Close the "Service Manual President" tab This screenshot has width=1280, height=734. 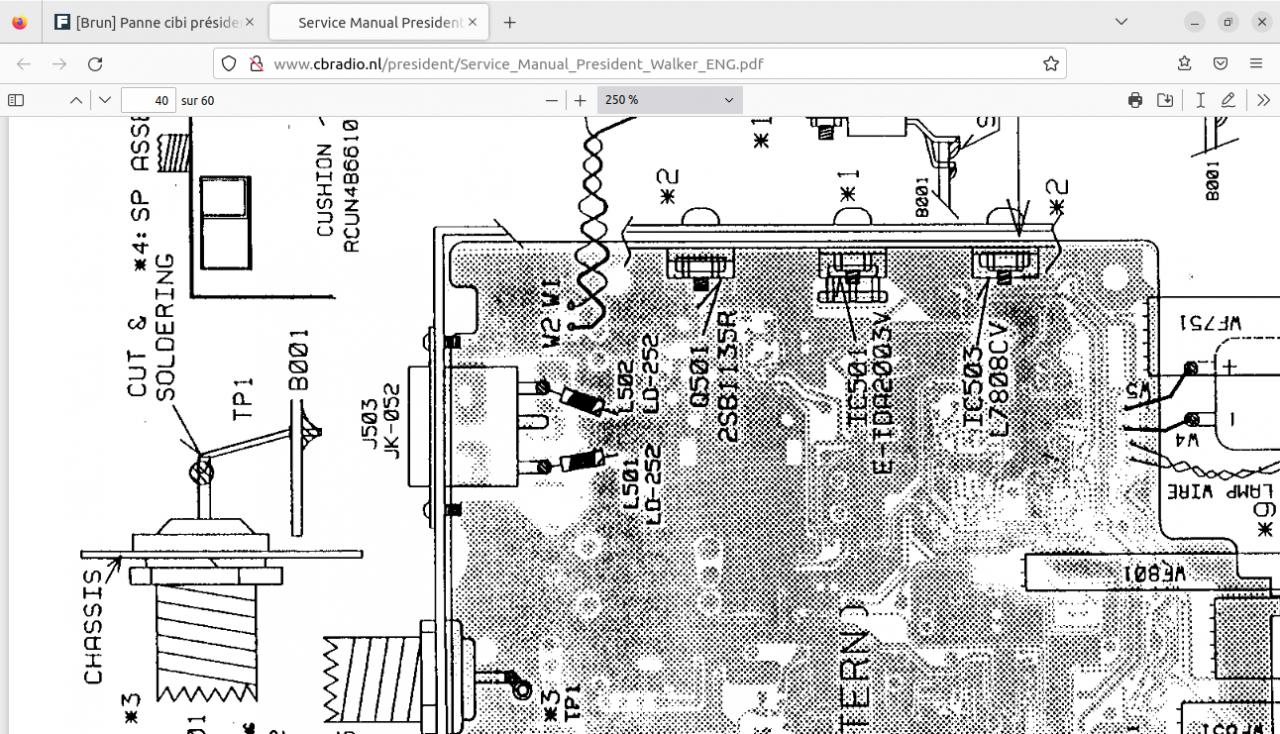point(472,22)
